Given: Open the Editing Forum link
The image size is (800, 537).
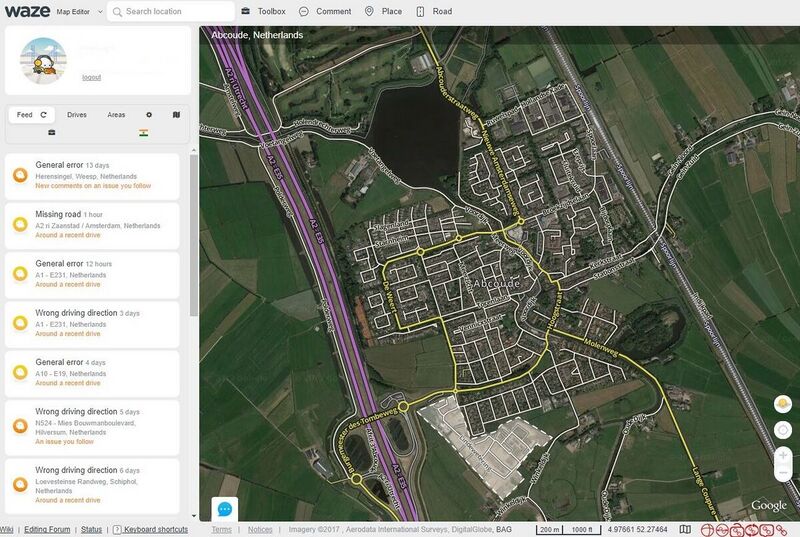Looking at the screenshot, I should pos(47,530).
